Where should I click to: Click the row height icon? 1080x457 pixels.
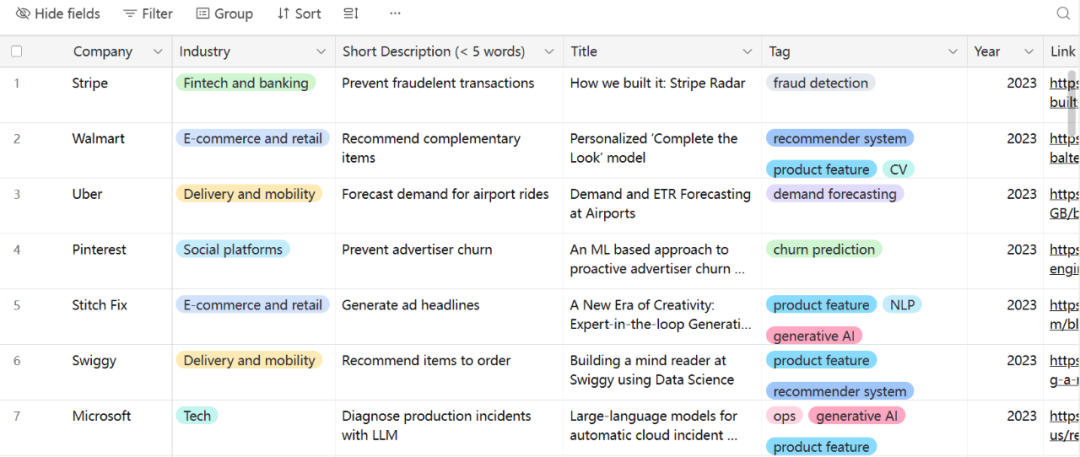click(x=351, y=14)
